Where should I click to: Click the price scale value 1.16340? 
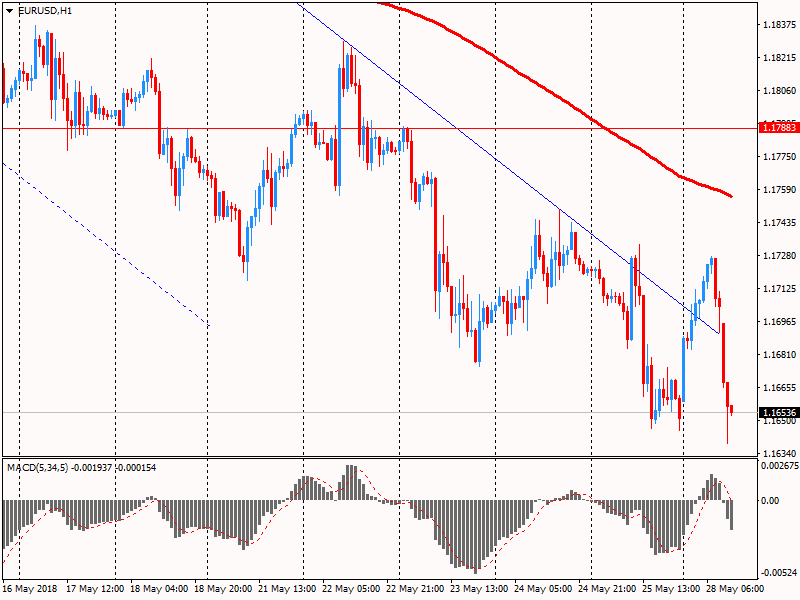779,454
